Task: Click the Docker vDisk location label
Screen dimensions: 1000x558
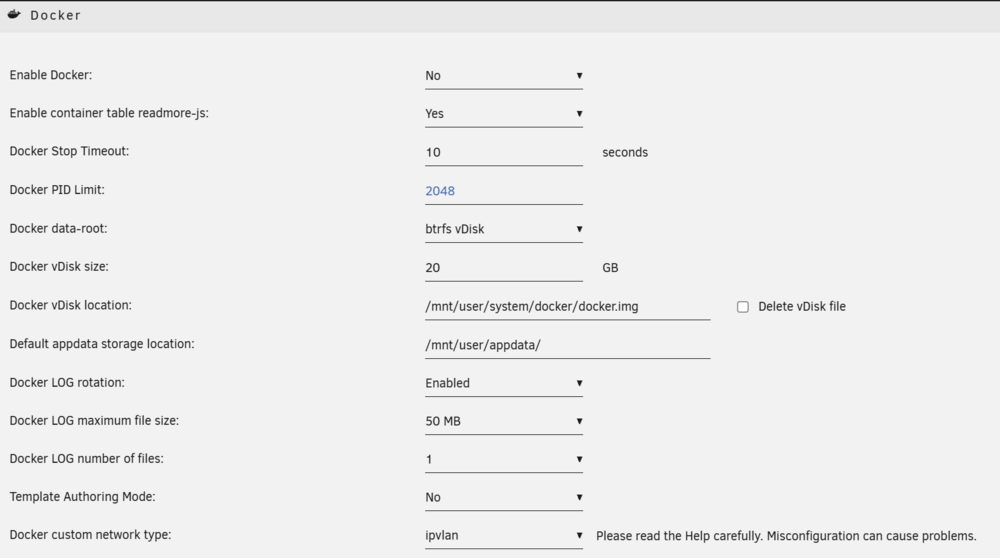Action: click(x=70, y=305)
